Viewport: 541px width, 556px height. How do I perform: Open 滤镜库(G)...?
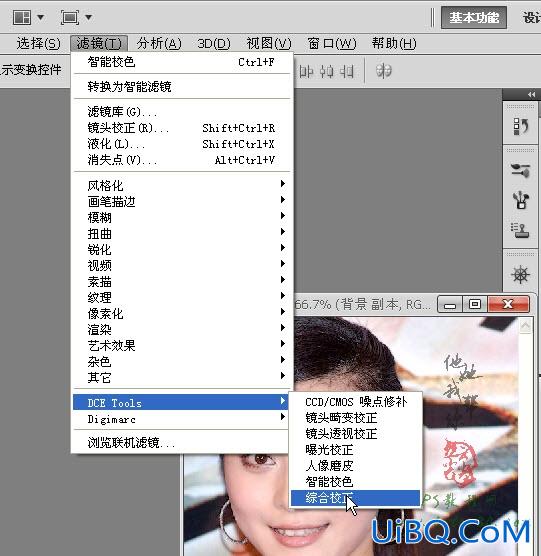(x=182, y=112)
